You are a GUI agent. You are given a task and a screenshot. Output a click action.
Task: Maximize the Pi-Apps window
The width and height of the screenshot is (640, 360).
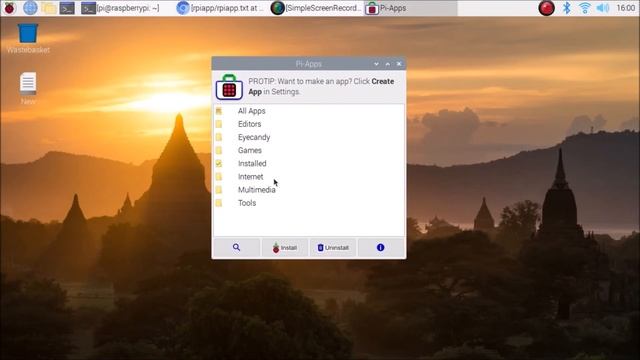(x=388, y=64)
